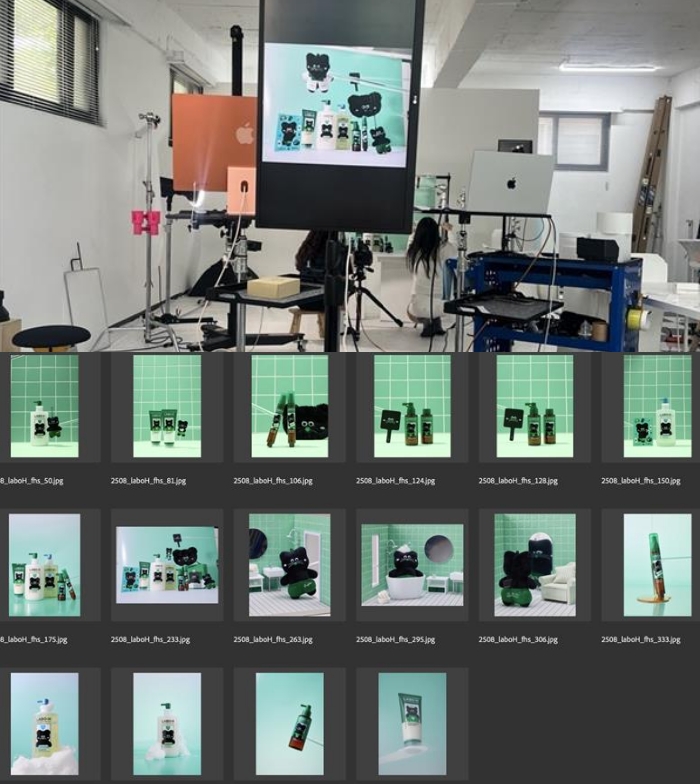Viewport: 700px width, 784px height.
Task: Choose the 2508_laboH_fhs_233.jpg thumbnail
Action: 167,565
